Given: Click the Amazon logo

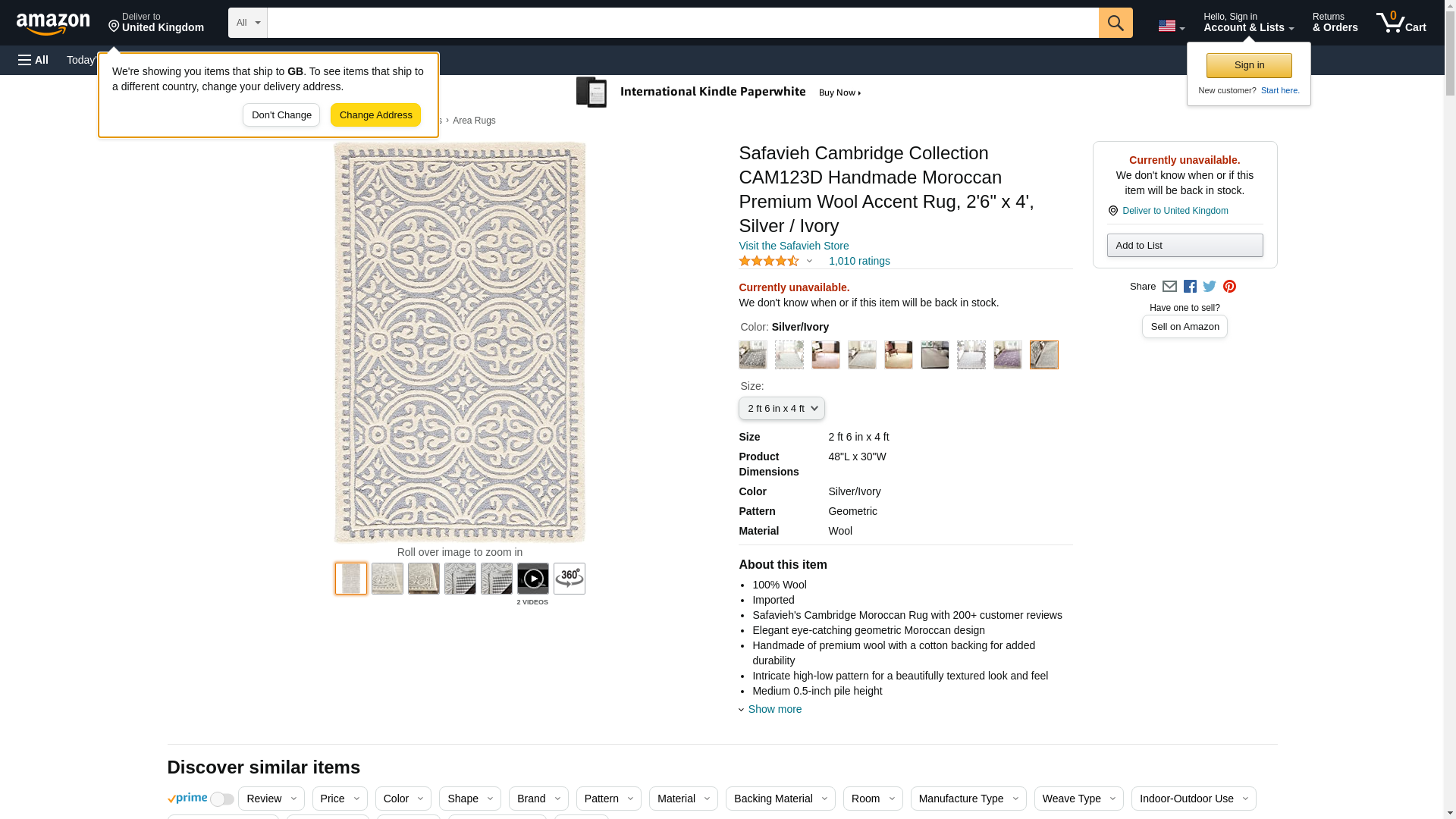Looking at the screenshot, I should point(53,24).
